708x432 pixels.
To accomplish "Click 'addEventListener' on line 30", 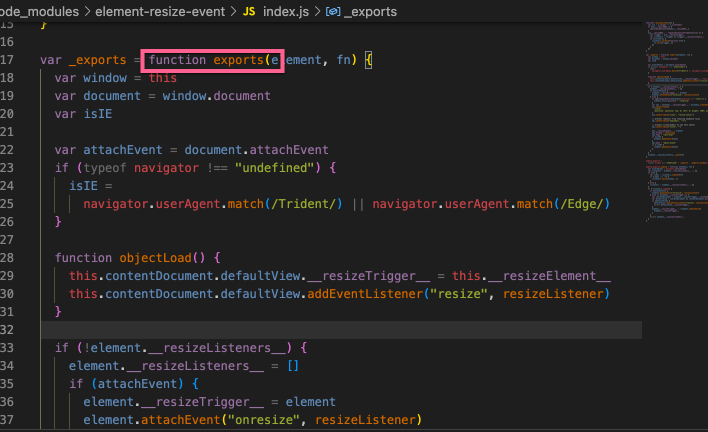I will (x=365, y=294).
